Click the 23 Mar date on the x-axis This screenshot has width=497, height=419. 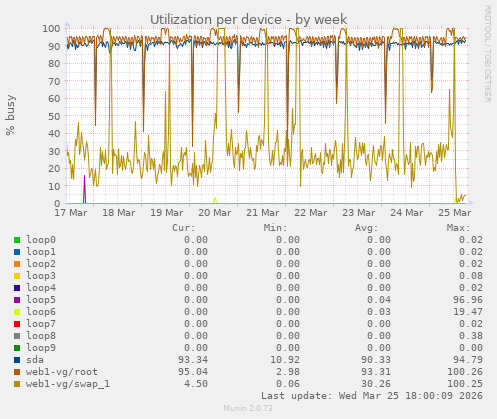click(x=359, y=213)
